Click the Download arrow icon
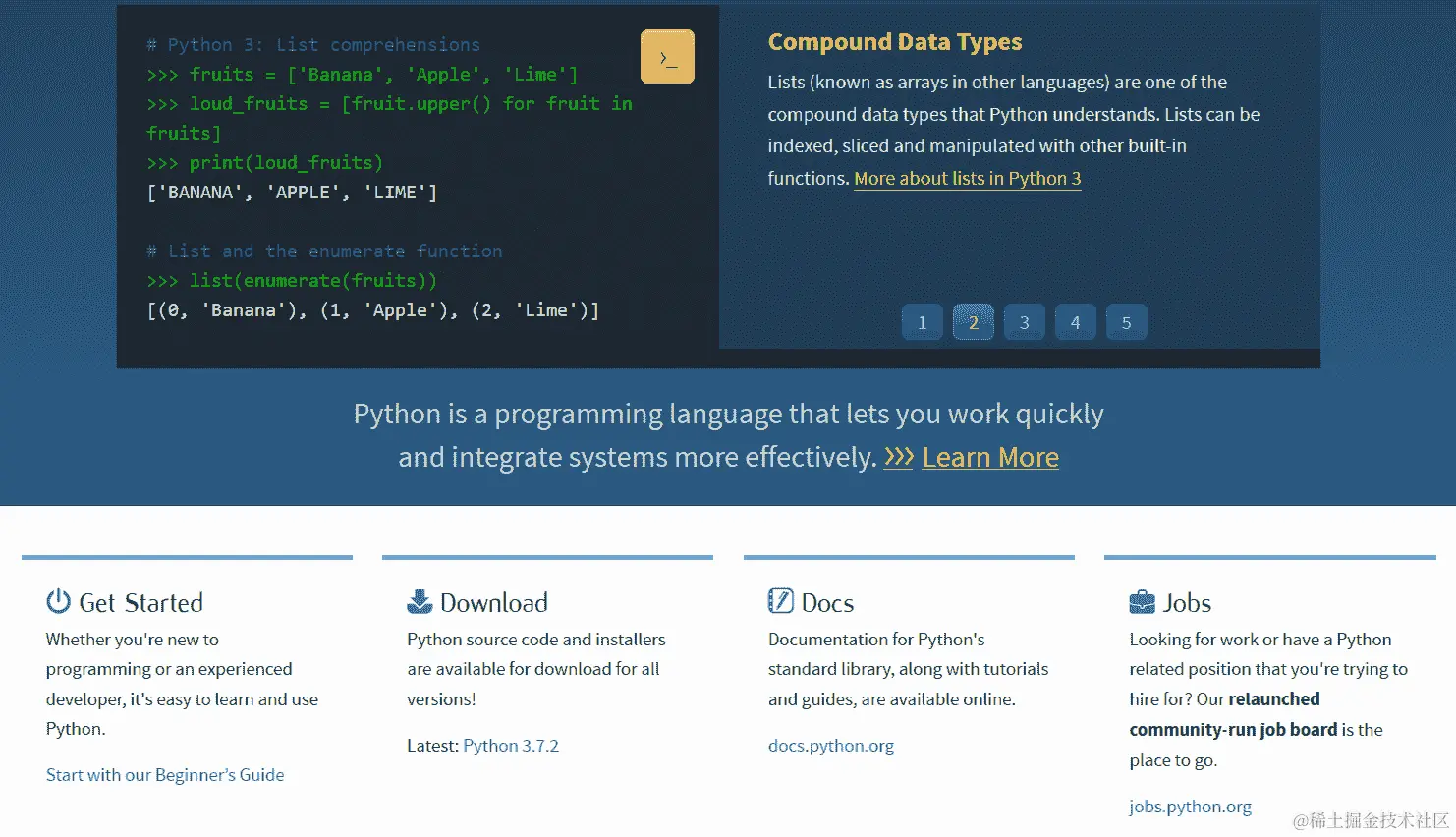This screenshot has width=1456, height=837. [420, 601]
